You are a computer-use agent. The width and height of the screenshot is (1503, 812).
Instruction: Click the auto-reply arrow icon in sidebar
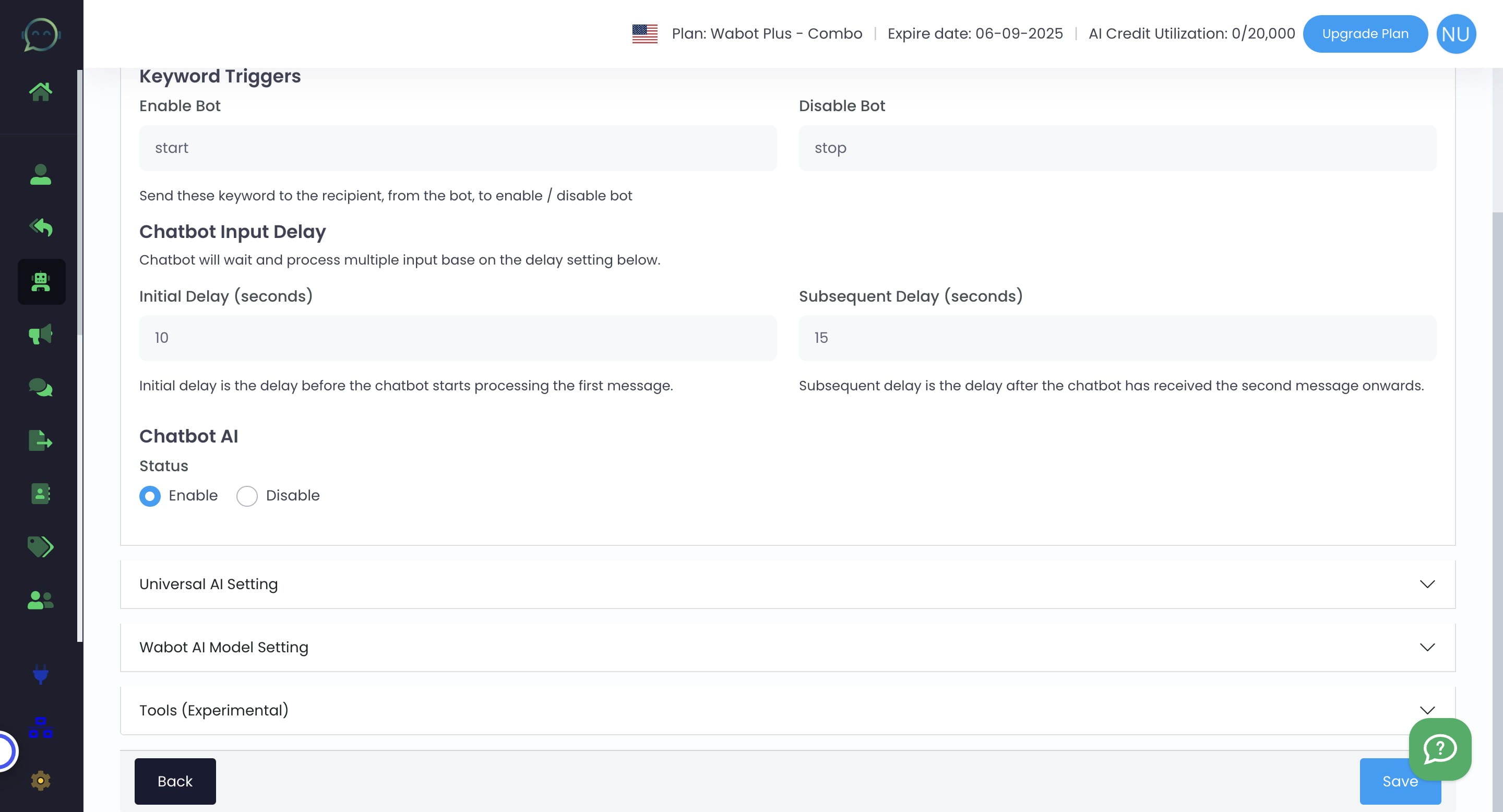(x=41, y=227)
